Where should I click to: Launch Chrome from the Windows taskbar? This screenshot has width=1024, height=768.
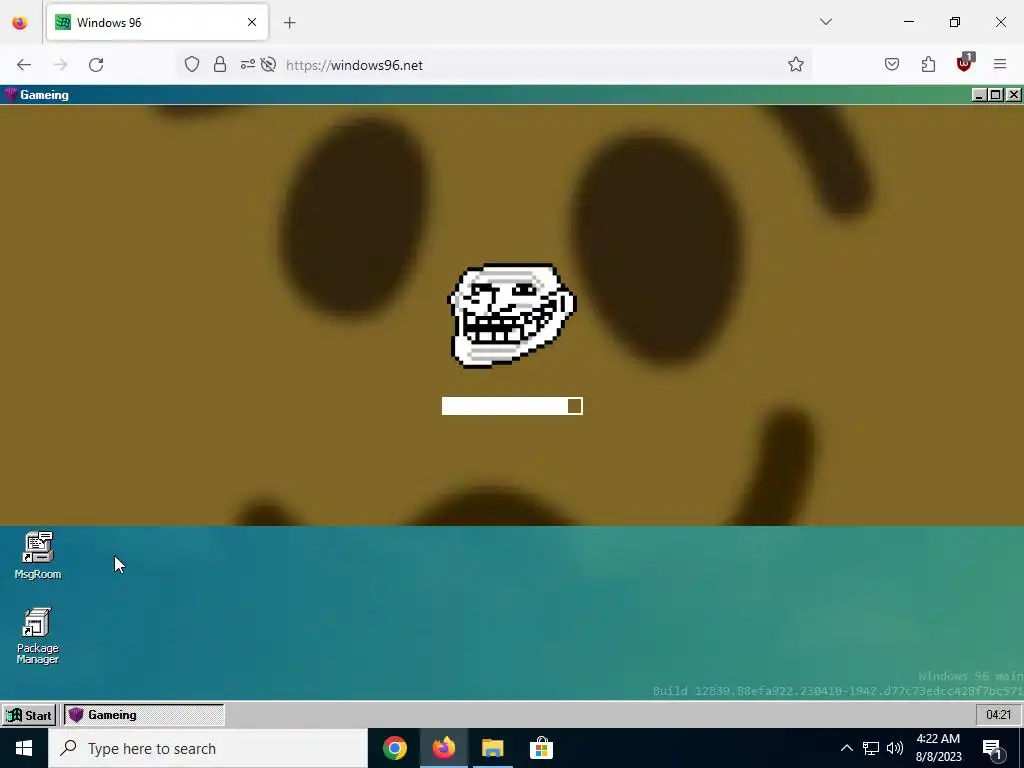(394, 748)
